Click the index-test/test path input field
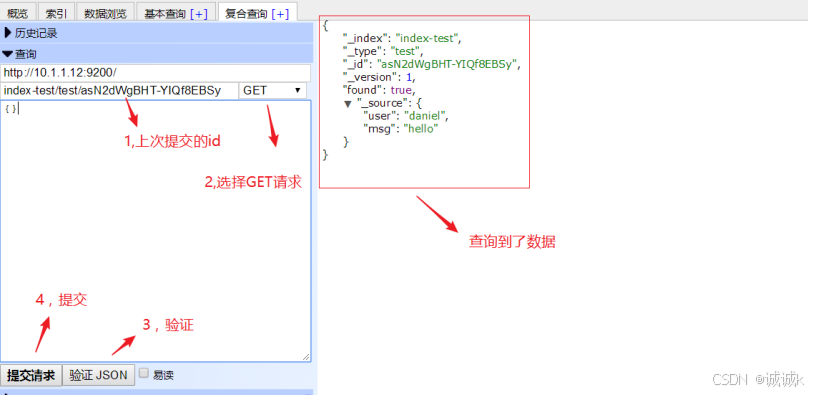 (119, 90)
